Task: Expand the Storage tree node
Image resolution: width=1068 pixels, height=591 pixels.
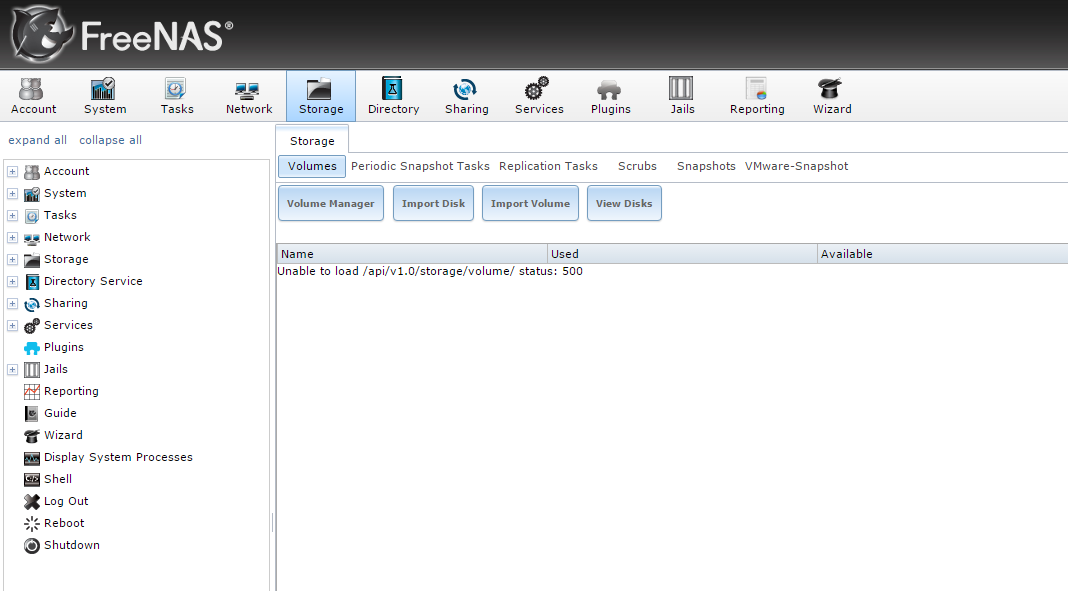Action: pos(12,259)
